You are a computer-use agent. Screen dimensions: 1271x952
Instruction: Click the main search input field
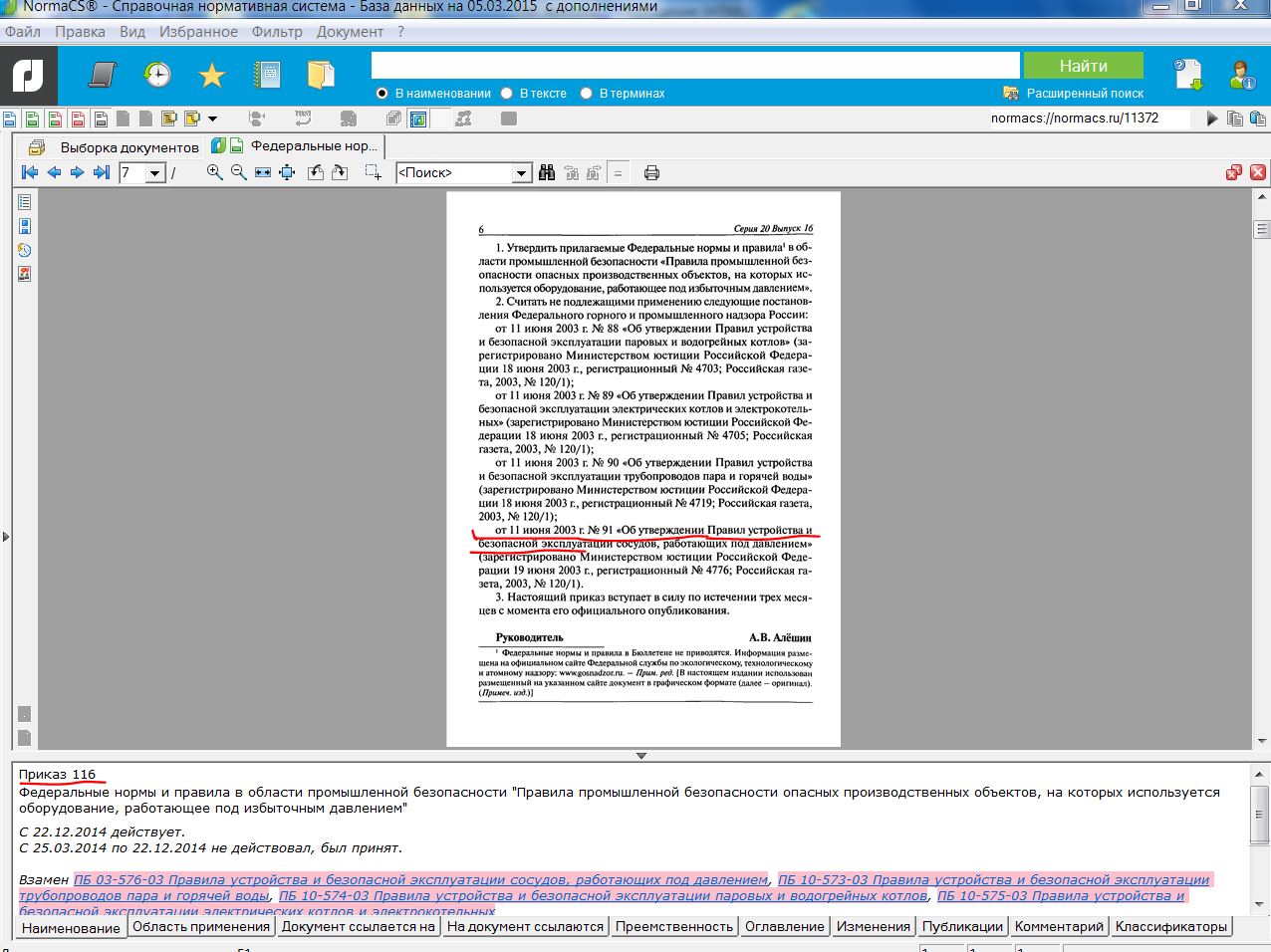tap(695, 66)
